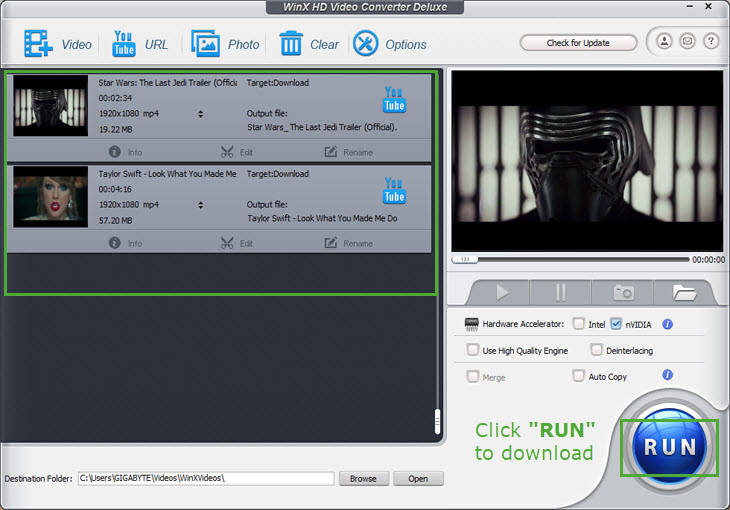The width and height of the screenshot is (730, 510).
Task: Click the "57.20 MB" file size
Action: click(x=115, y=221)
